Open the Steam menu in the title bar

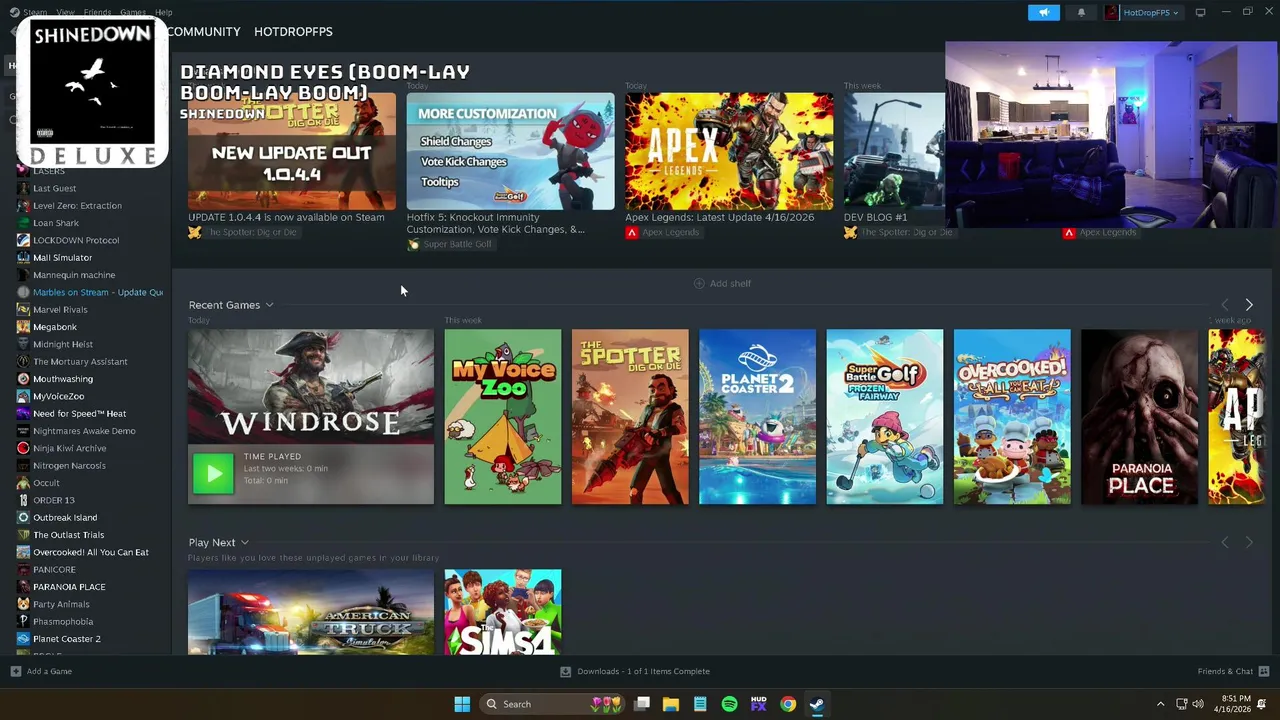(x=35, y=12)
